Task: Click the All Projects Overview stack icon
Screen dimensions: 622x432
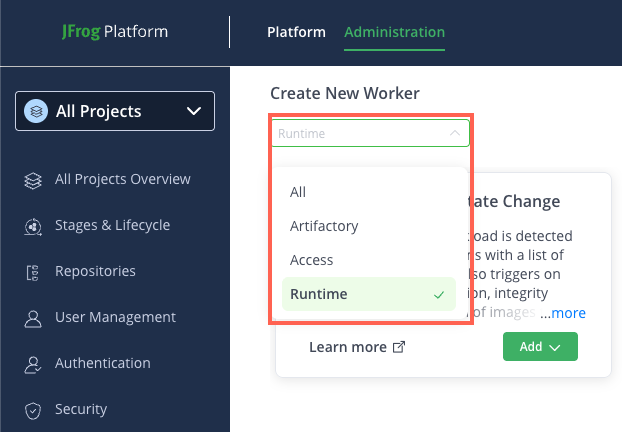Action: point(33,181)
